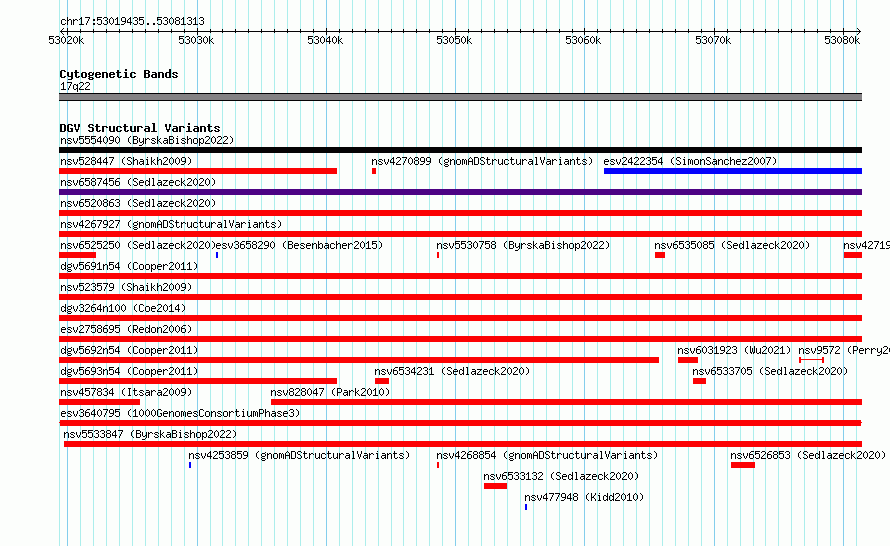This screenshot has width=890, height=546.
Task: Click red bar under dgv3264n100
Action: pos(460,318)
